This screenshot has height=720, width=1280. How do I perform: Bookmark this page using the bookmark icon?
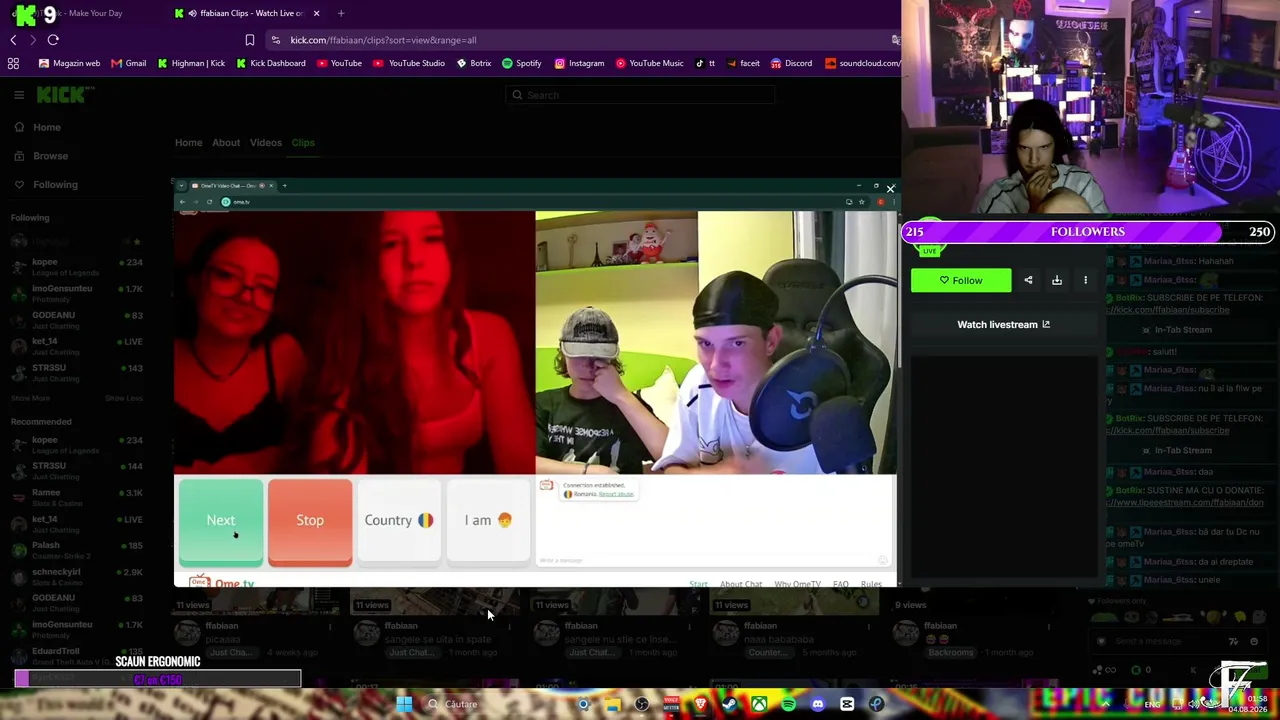pyautogui.click(x=250, y=40)
